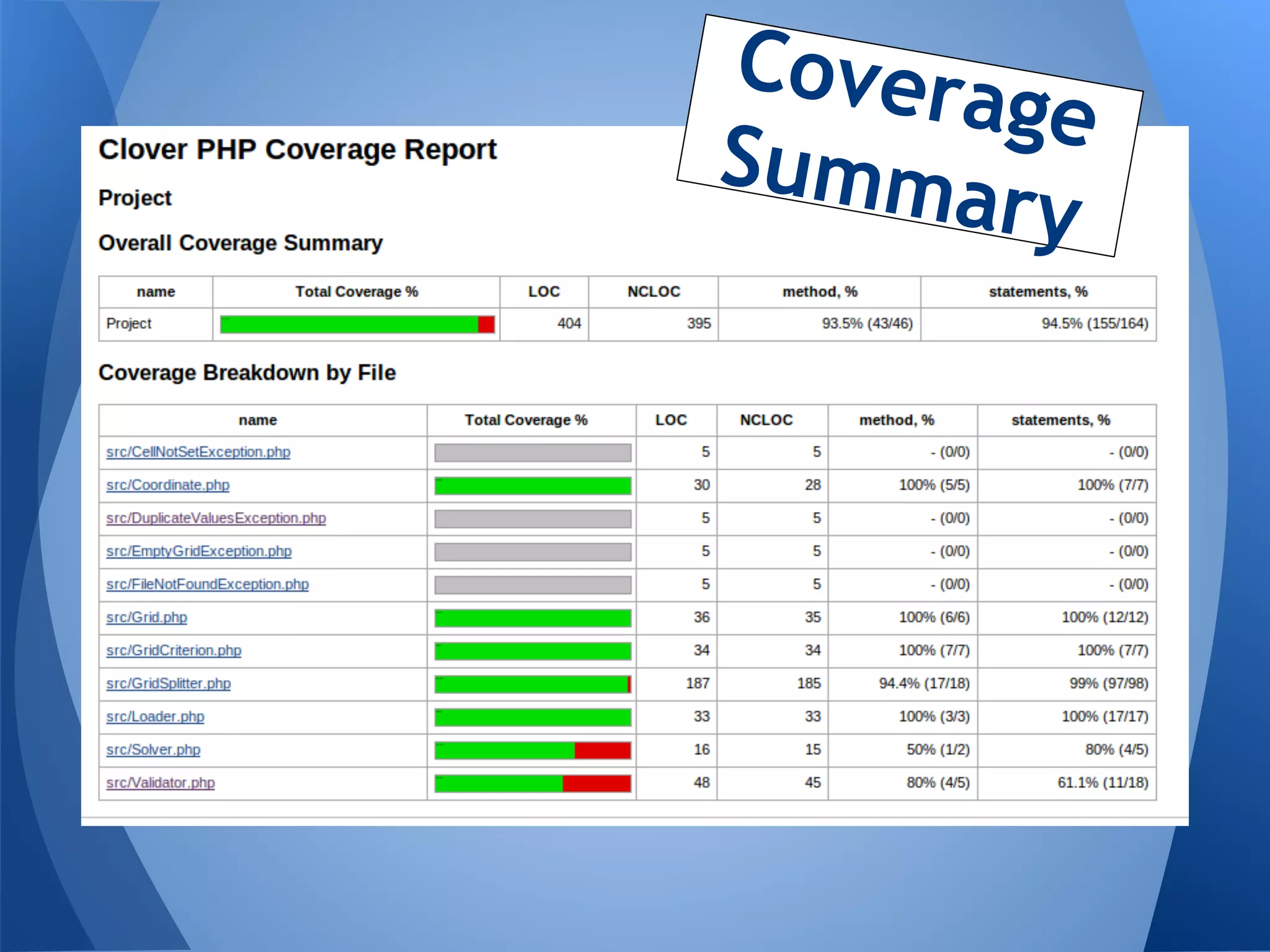Click the Project total coverage bar
Viewport: 1270px width, 952px height.
click(x=357, y=324)
